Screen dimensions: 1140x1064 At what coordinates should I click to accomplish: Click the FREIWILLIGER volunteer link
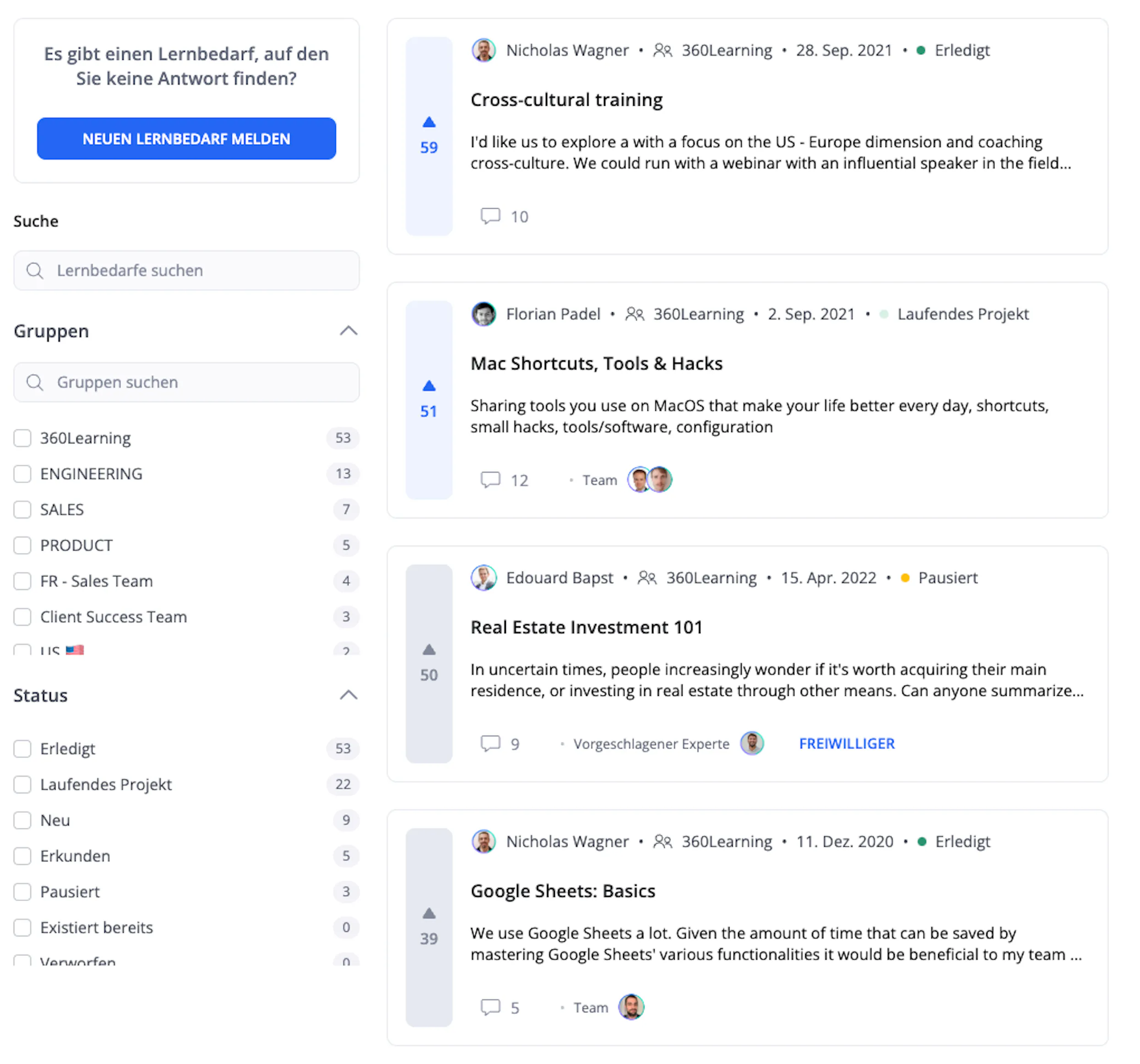coord(847,744)
